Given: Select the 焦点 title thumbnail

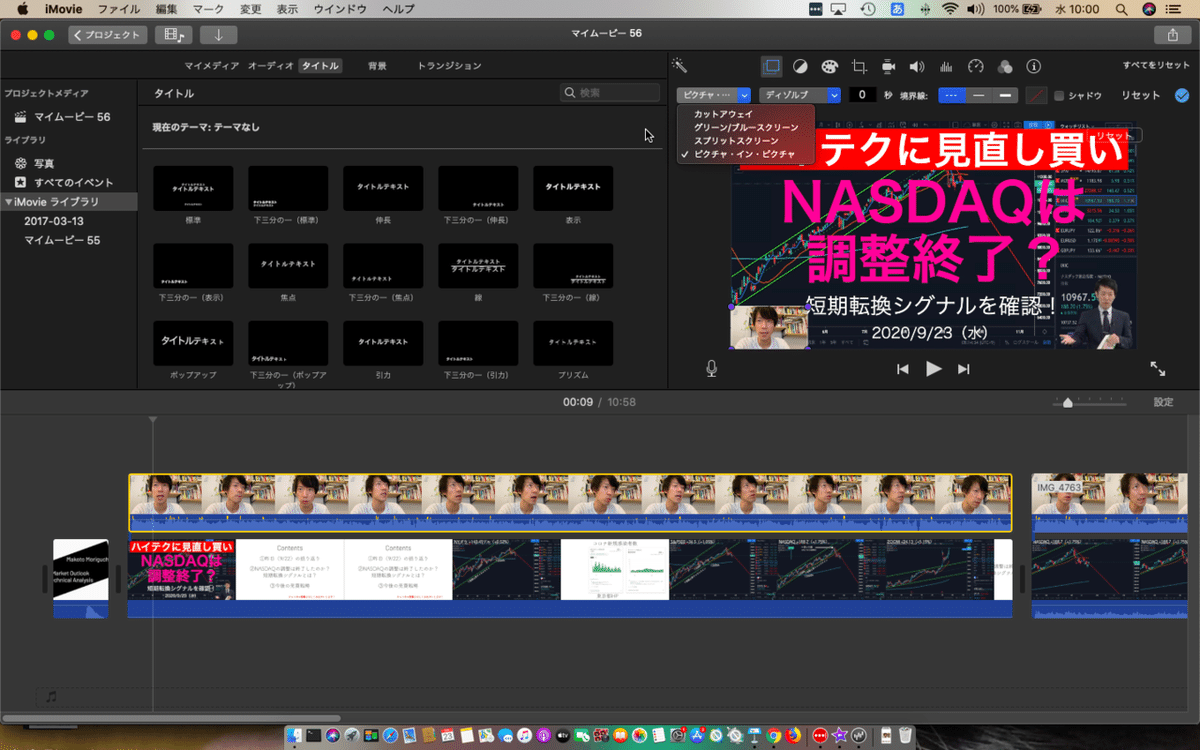Looking at the screenshot, I should [288, 265].
